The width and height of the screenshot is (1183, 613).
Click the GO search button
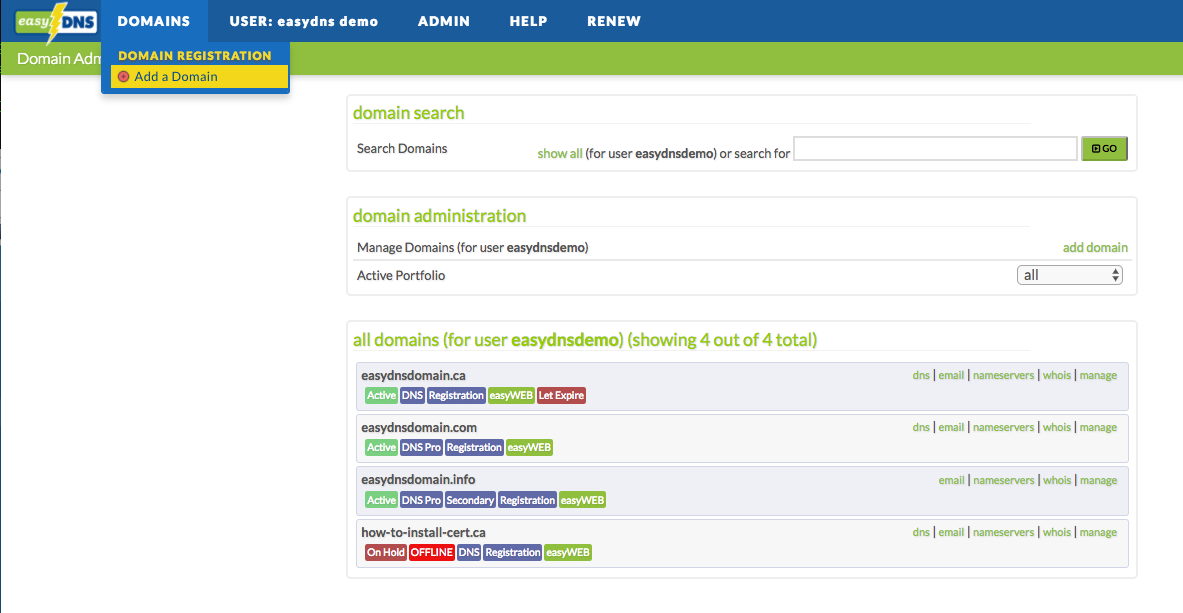[x=1105, y=149]
